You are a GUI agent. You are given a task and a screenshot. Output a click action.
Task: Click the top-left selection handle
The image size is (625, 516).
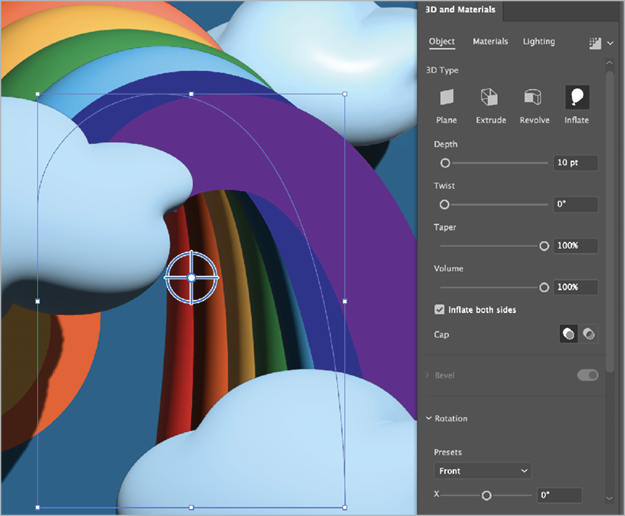pos(38,94)
